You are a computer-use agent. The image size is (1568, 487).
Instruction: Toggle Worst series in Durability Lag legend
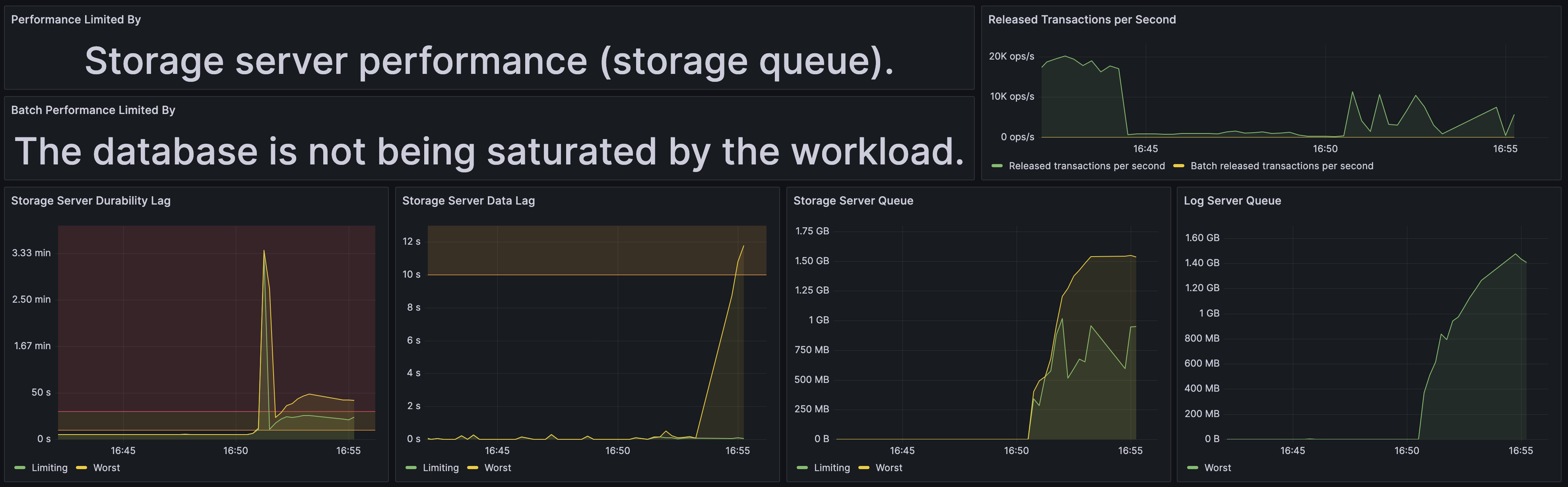[107, 468]
